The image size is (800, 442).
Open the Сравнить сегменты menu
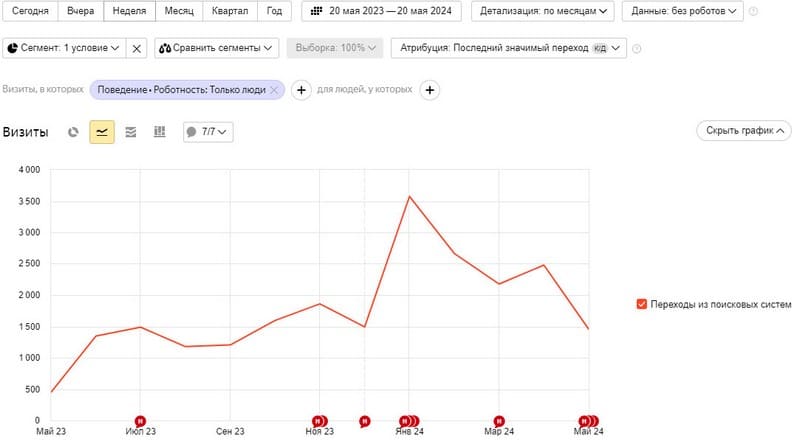[x=216, y=48]
